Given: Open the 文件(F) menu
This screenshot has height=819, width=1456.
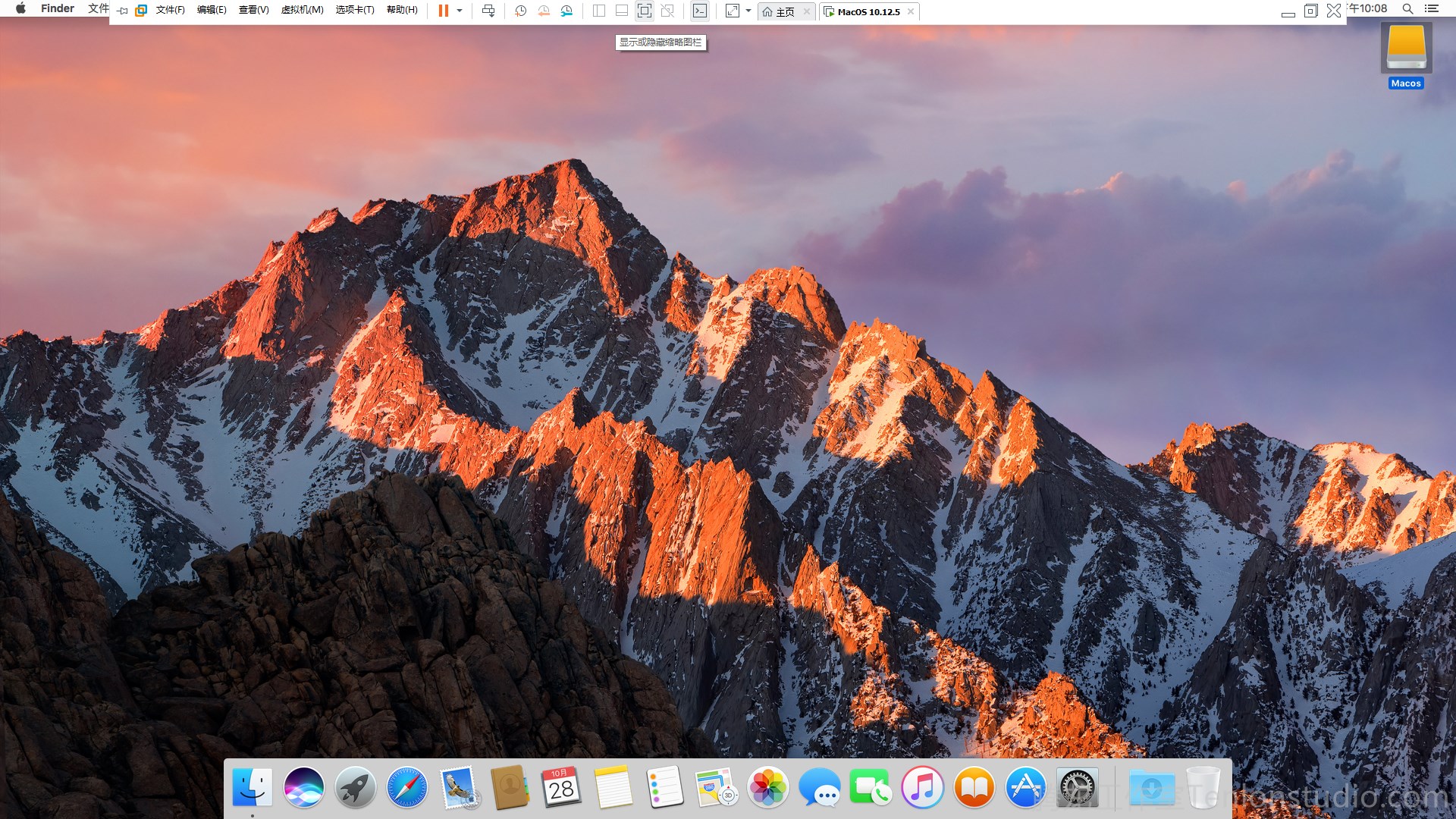Looking at the screenshot, I should 171,11.
